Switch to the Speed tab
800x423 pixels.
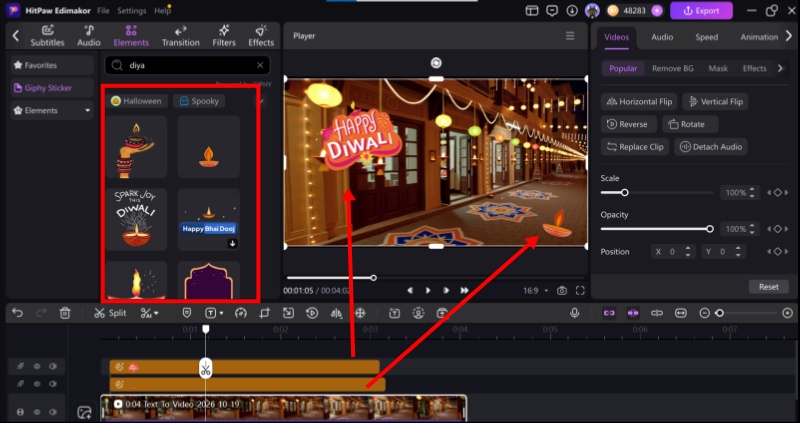[707, 37]
